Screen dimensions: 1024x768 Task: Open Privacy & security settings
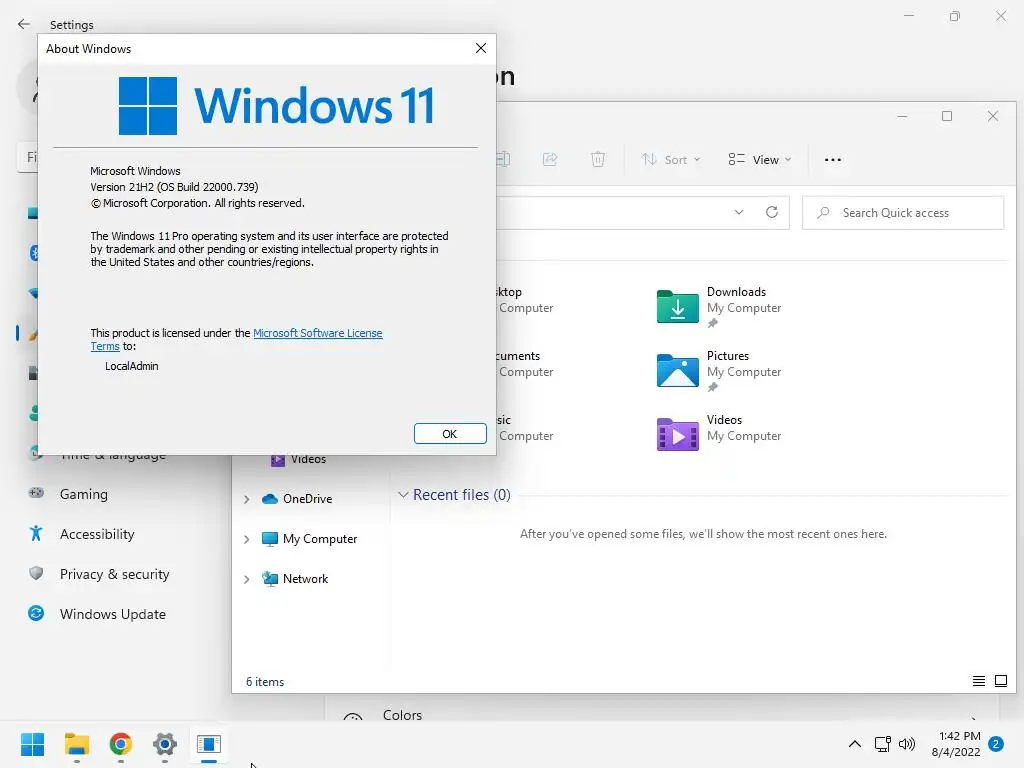(114, 574)
